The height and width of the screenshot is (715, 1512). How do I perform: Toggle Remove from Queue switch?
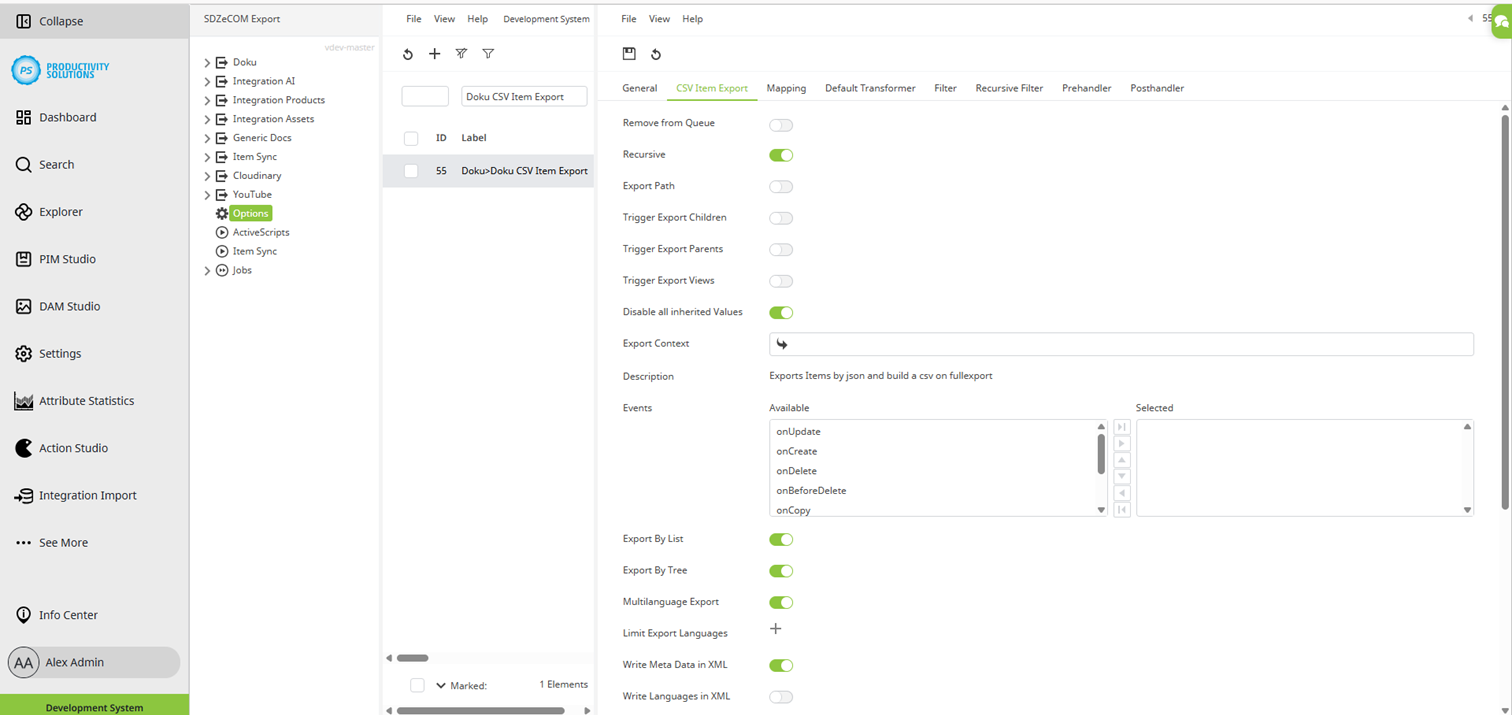point(781,125)
